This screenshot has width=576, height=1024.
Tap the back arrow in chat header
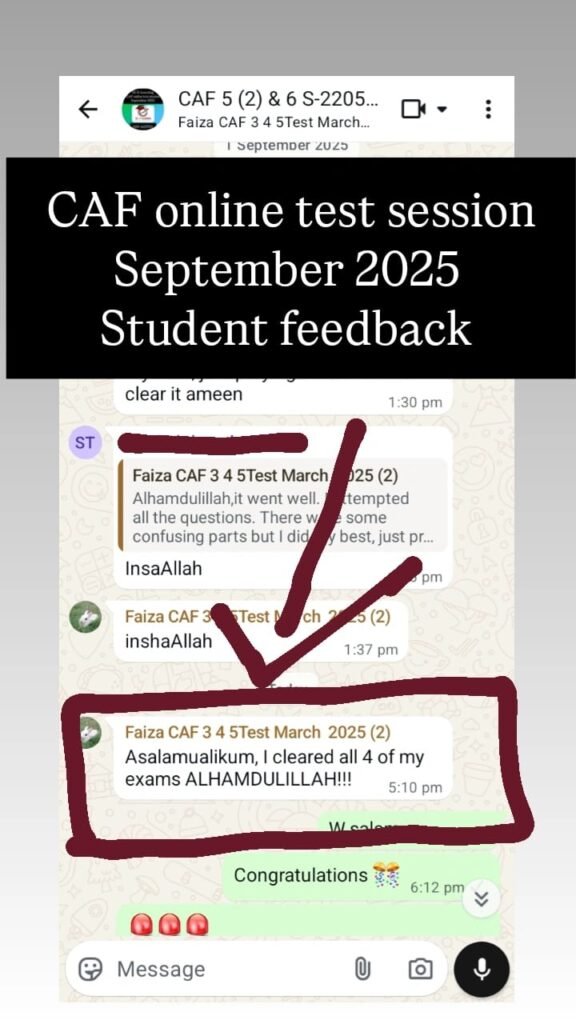tap(88, 109)
